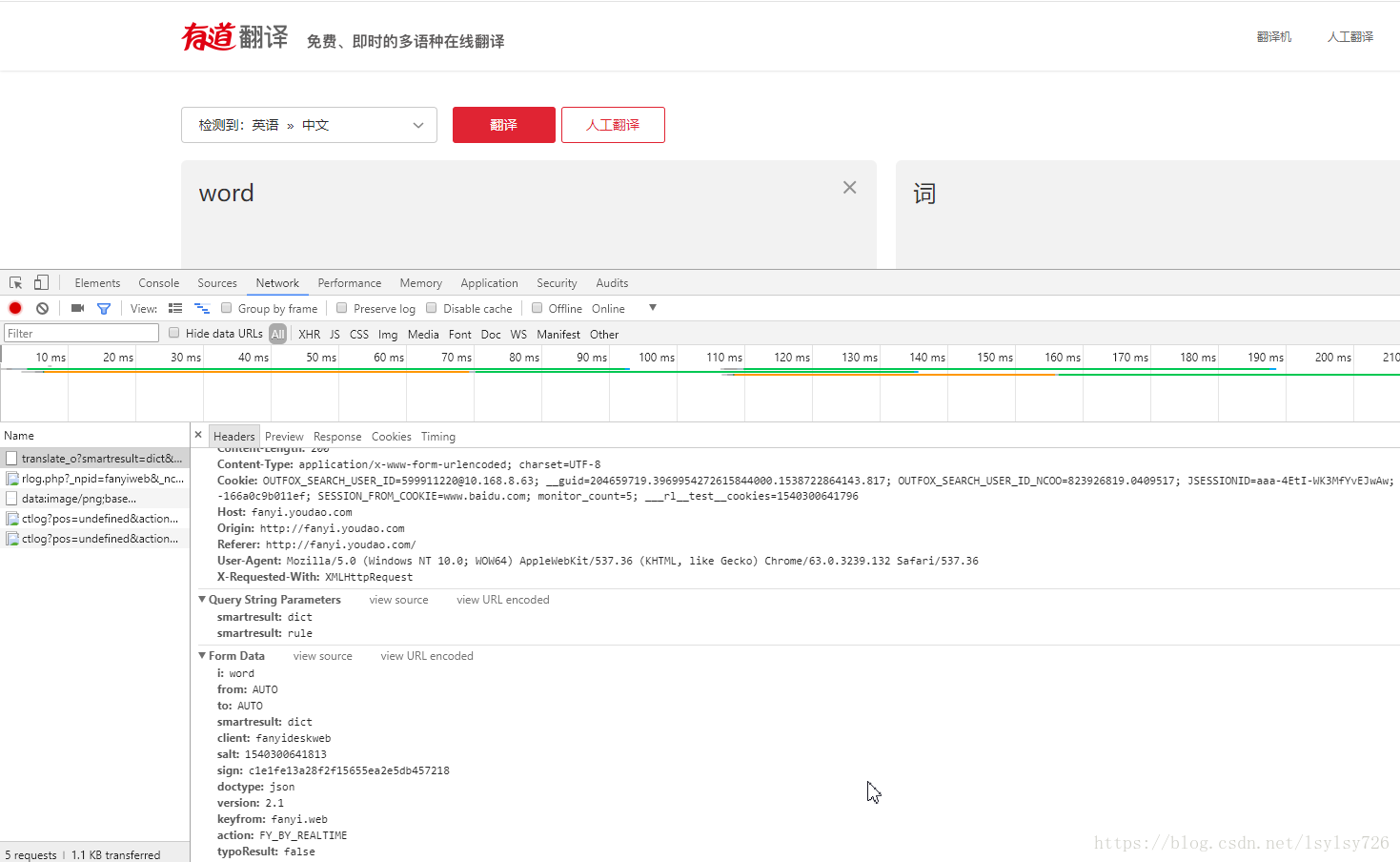This screenshot has width=1400, height=862.
Task: Filter requests by Manifest
Action: coord(558,335)
